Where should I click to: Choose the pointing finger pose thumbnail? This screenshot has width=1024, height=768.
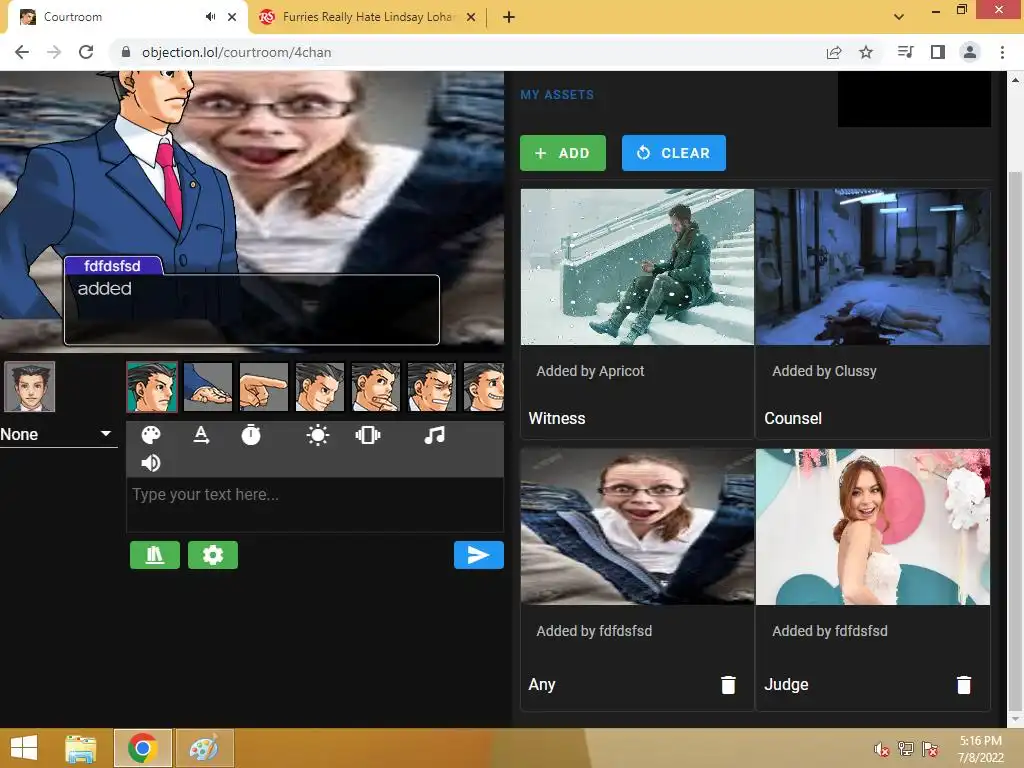click(264, 387)
